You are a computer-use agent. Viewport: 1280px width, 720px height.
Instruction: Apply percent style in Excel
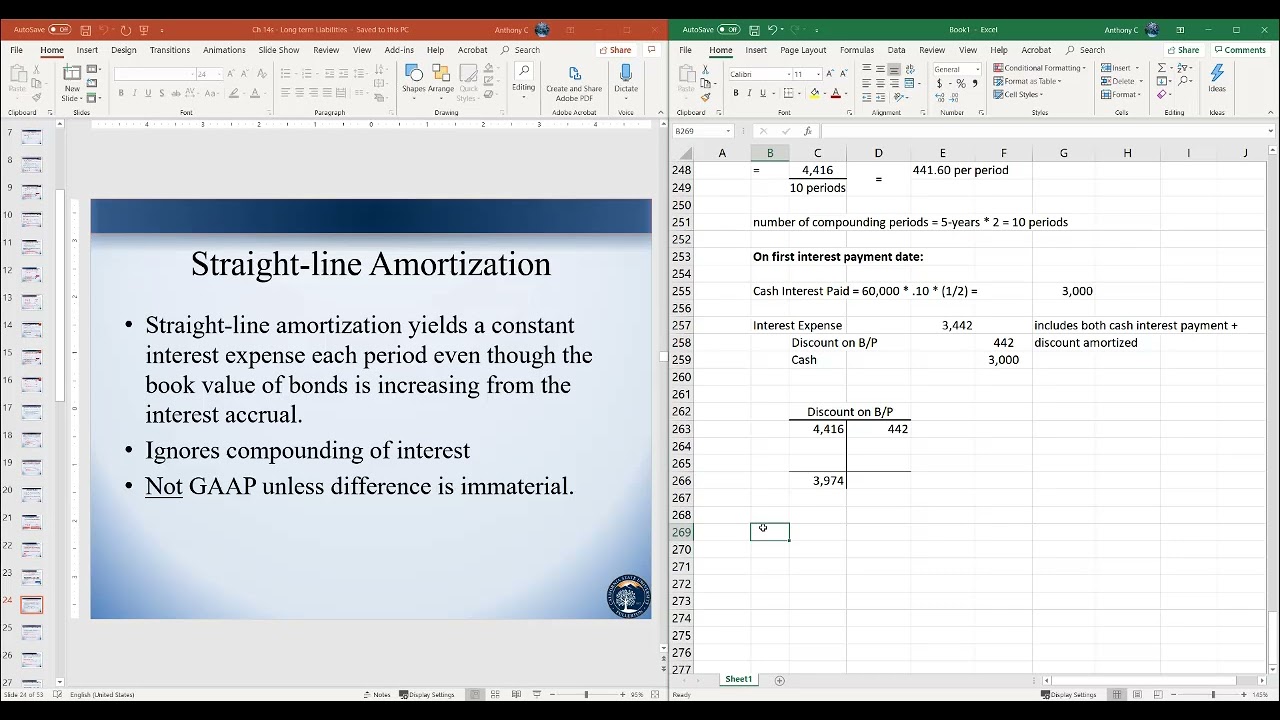[960, 84]
